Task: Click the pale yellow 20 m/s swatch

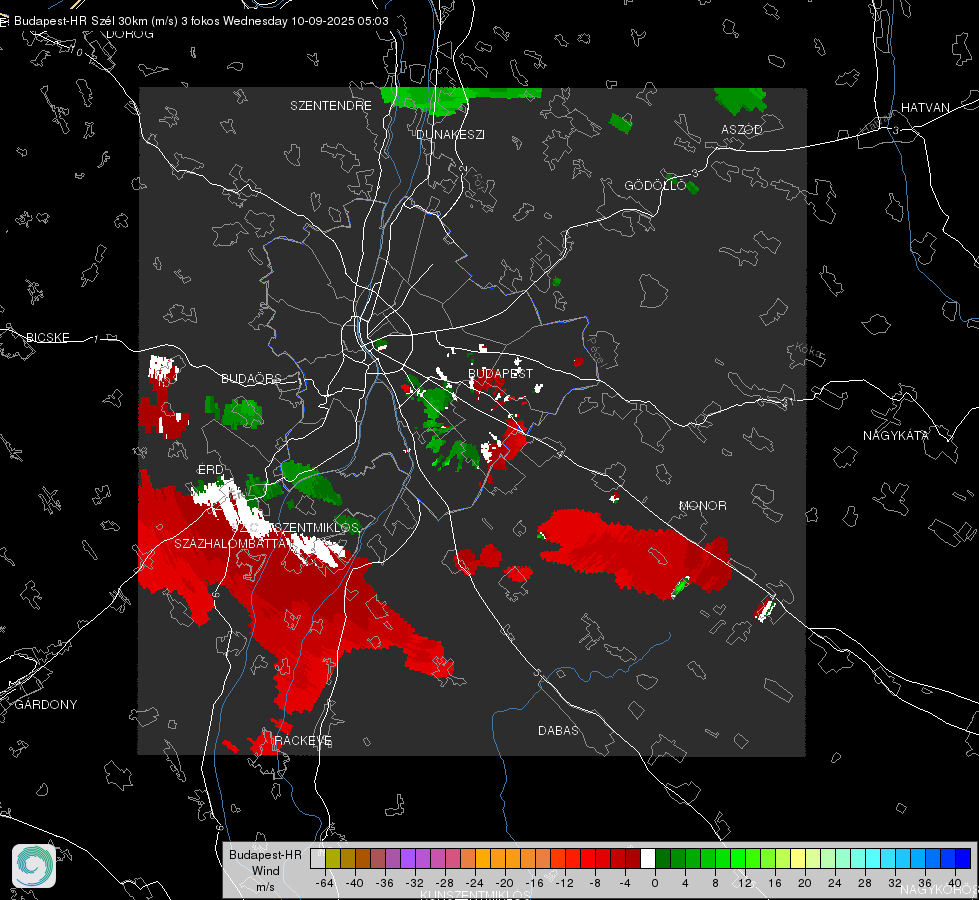Action: click(798, 859)
